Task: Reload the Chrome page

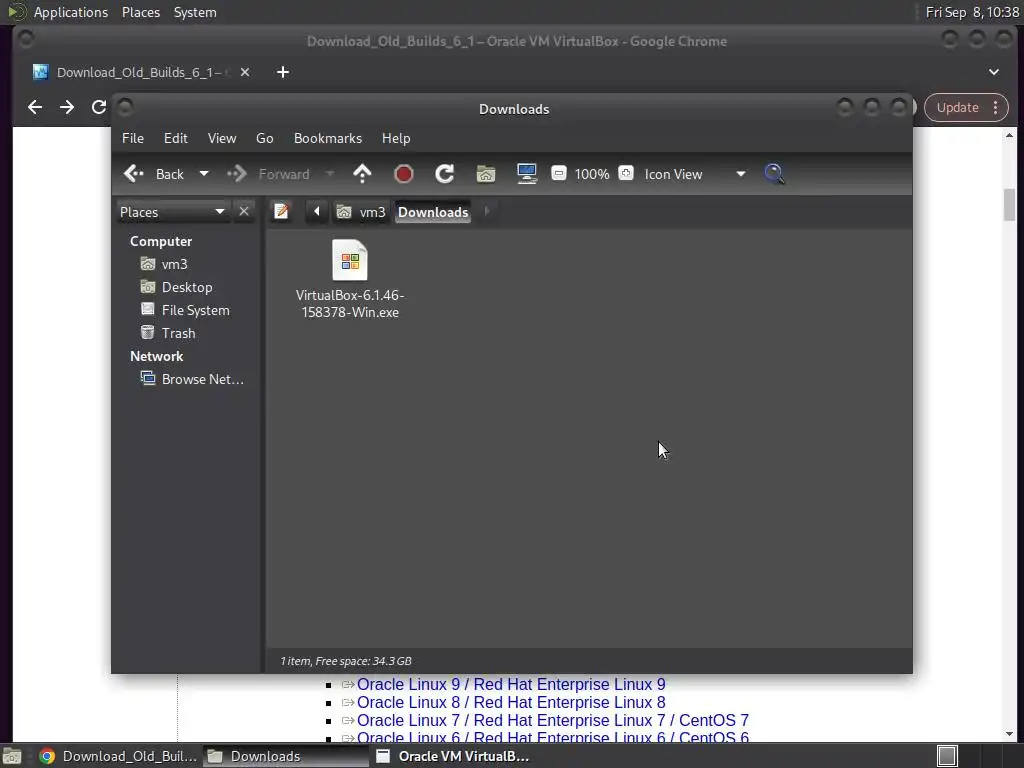Action: click(x=99, y=107)
